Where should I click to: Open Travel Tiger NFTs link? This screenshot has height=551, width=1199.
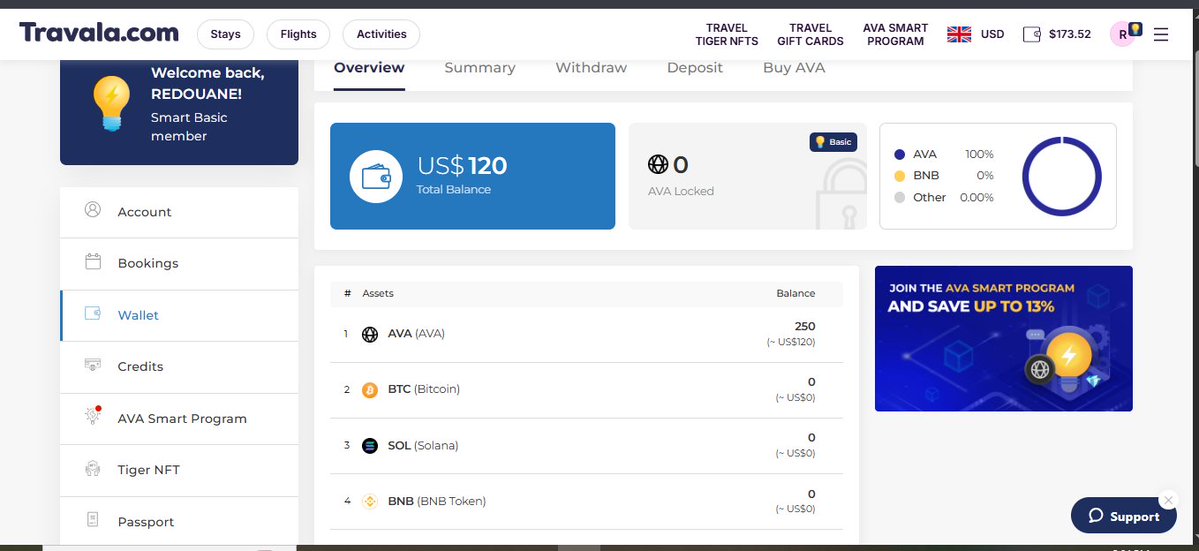(726, 34)
